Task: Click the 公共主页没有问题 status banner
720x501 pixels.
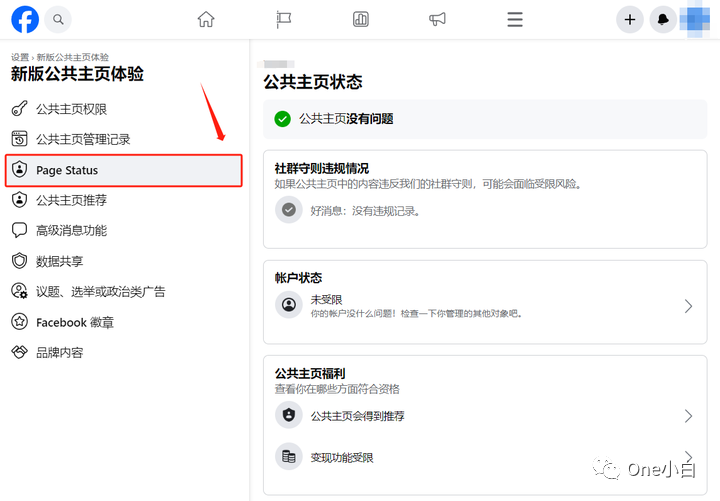Action: pos(485,119)
